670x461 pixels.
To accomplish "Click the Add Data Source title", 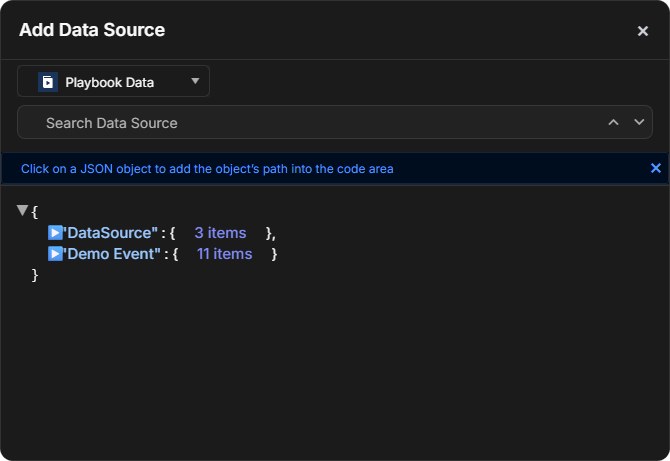I will pos(92,30).
